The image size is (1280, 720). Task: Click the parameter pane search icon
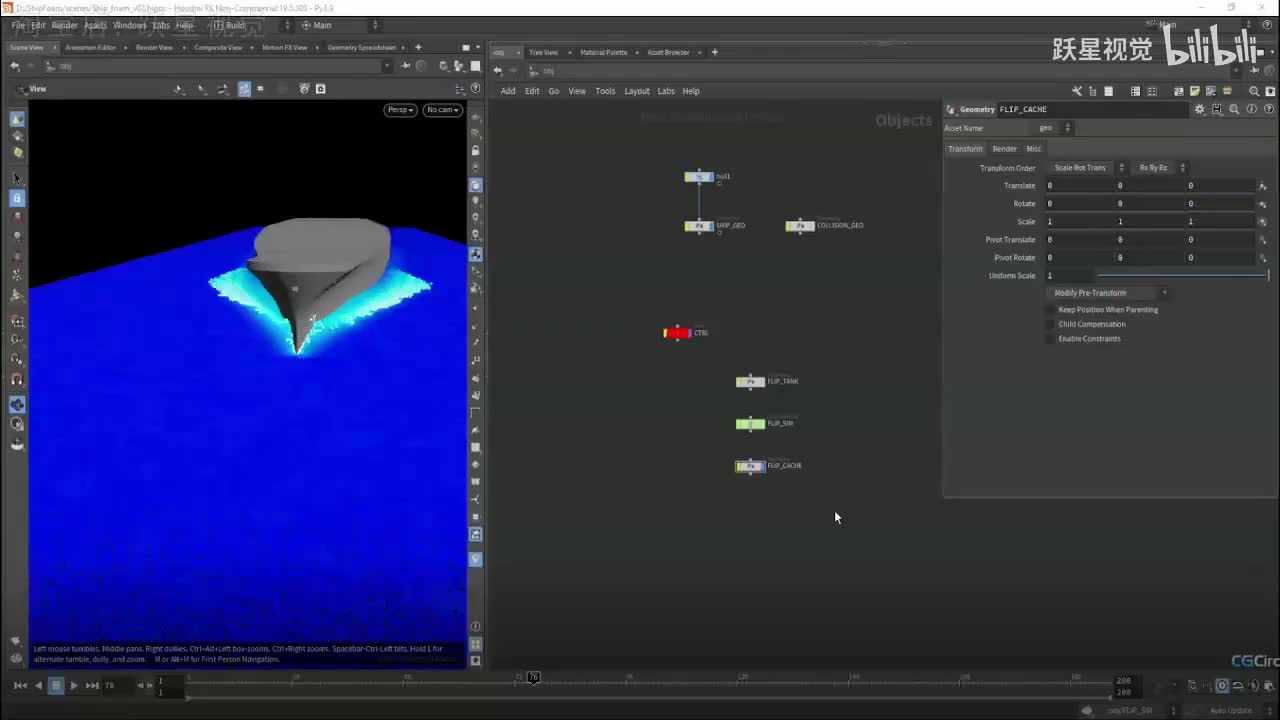click(x=1234, y=109)
